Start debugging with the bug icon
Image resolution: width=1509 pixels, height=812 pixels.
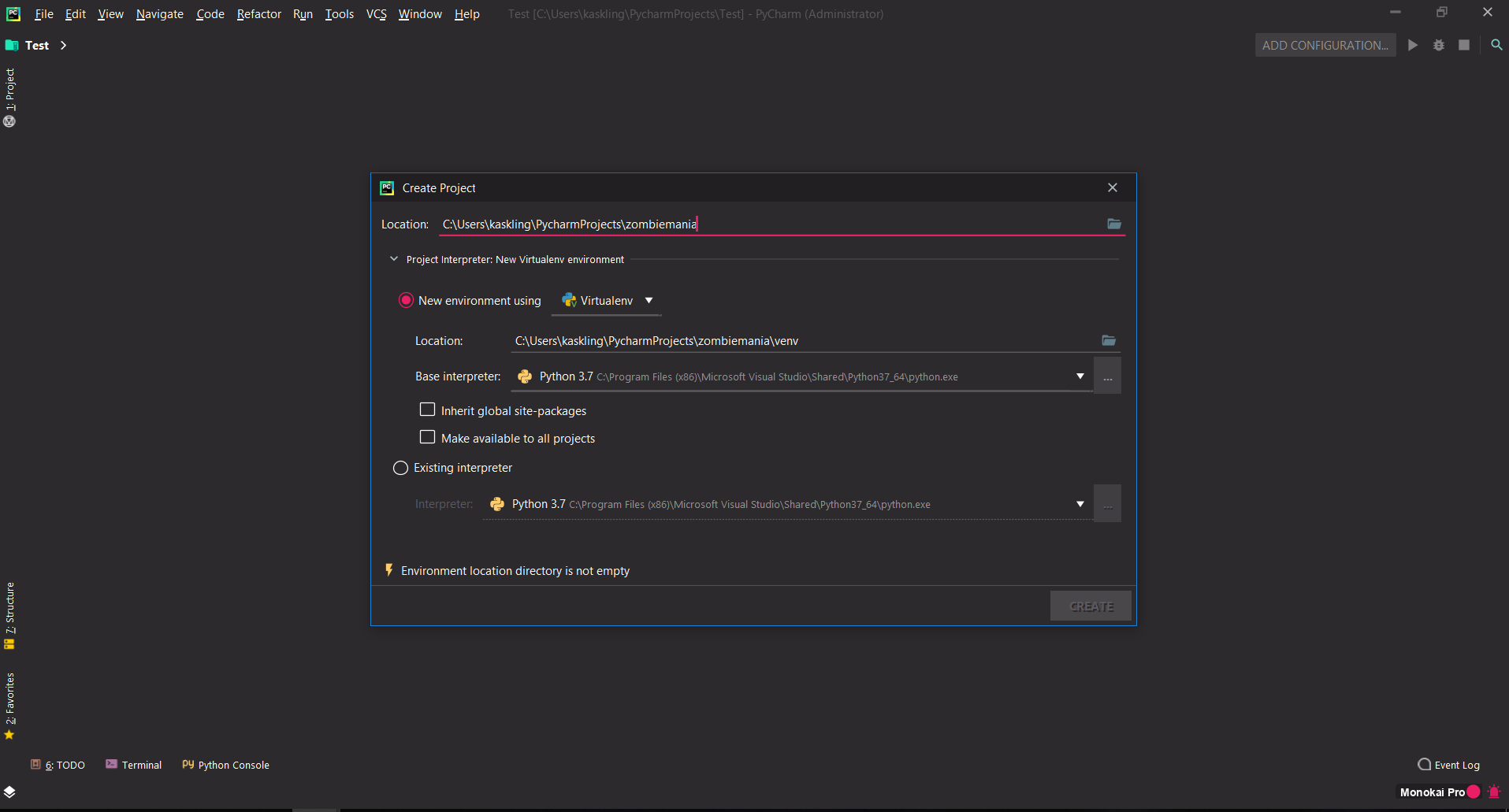tap(1439, 45)
